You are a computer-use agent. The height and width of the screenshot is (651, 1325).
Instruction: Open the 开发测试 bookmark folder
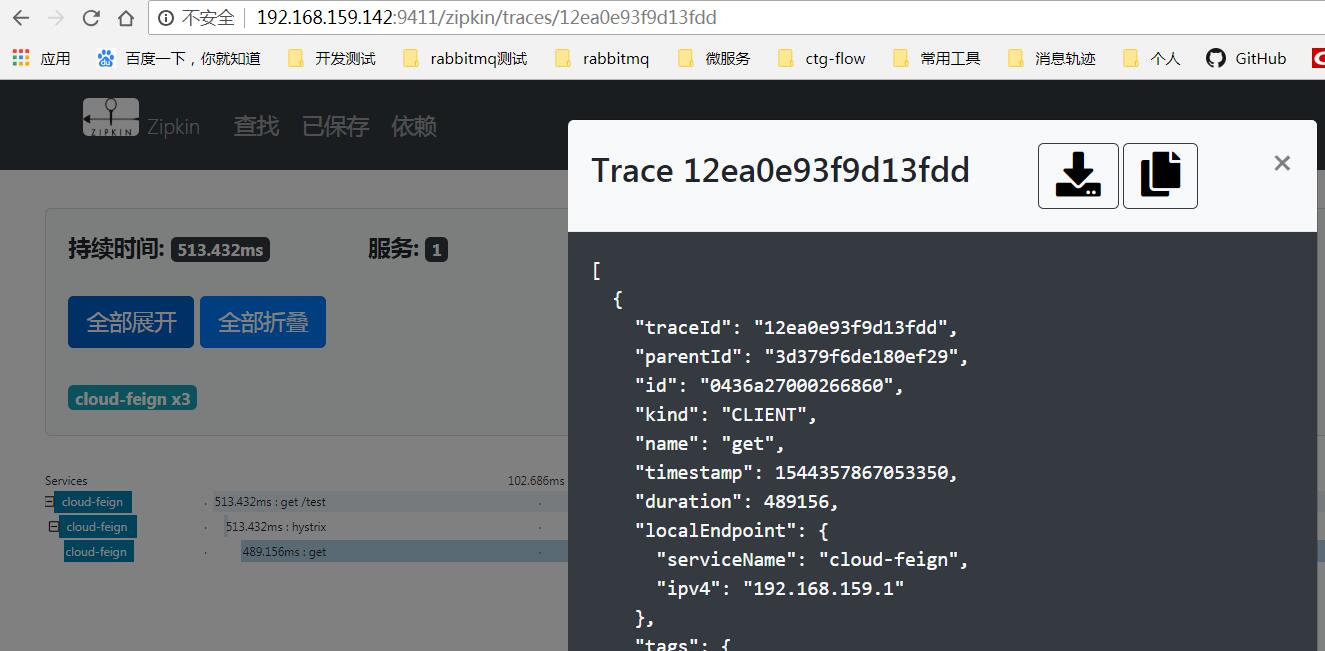click(x=331, y=58)
